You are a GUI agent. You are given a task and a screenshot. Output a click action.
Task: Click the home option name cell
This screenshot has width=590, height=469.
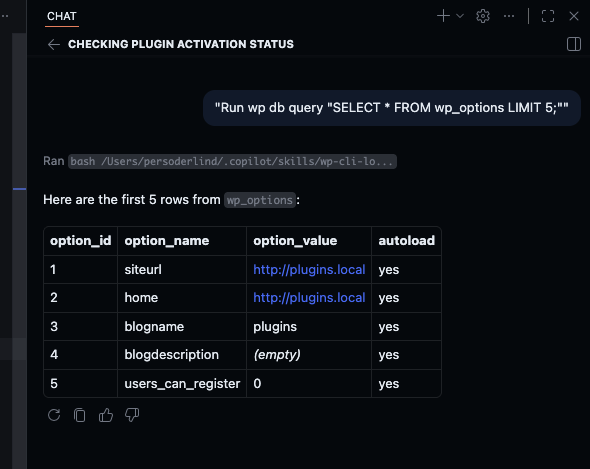pos(182,298)
